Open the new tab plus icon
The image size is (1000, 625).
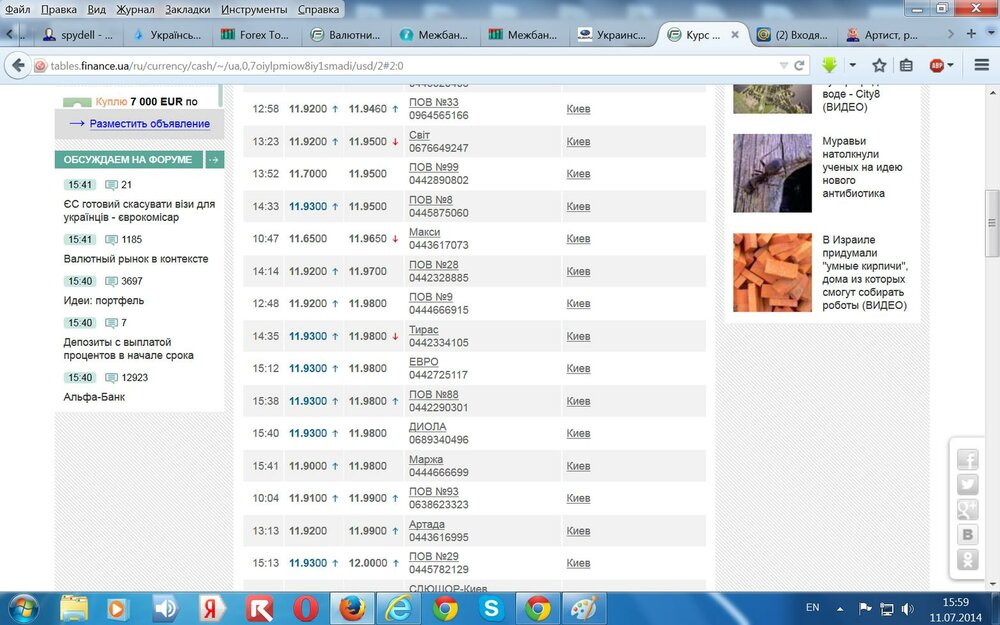[971, 34]
